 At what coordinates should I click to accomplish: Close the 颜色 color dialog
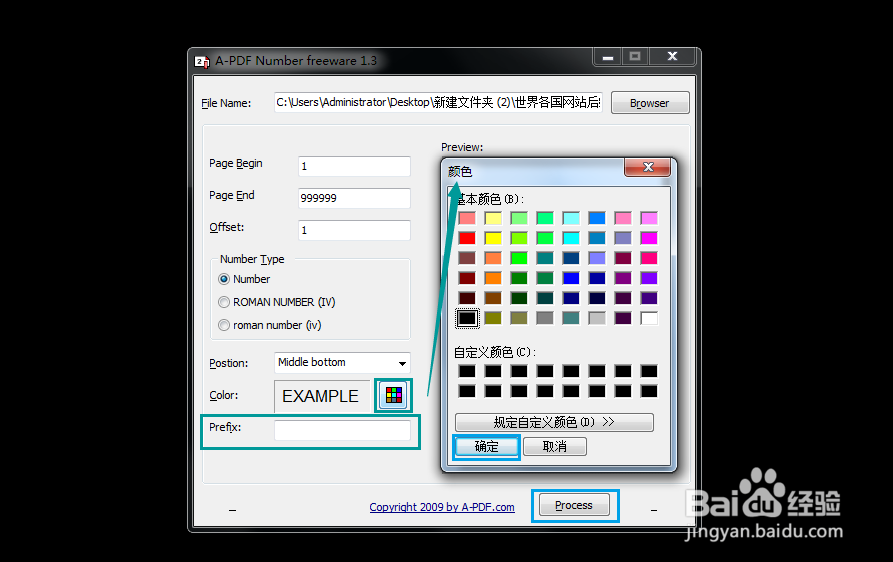648,167
